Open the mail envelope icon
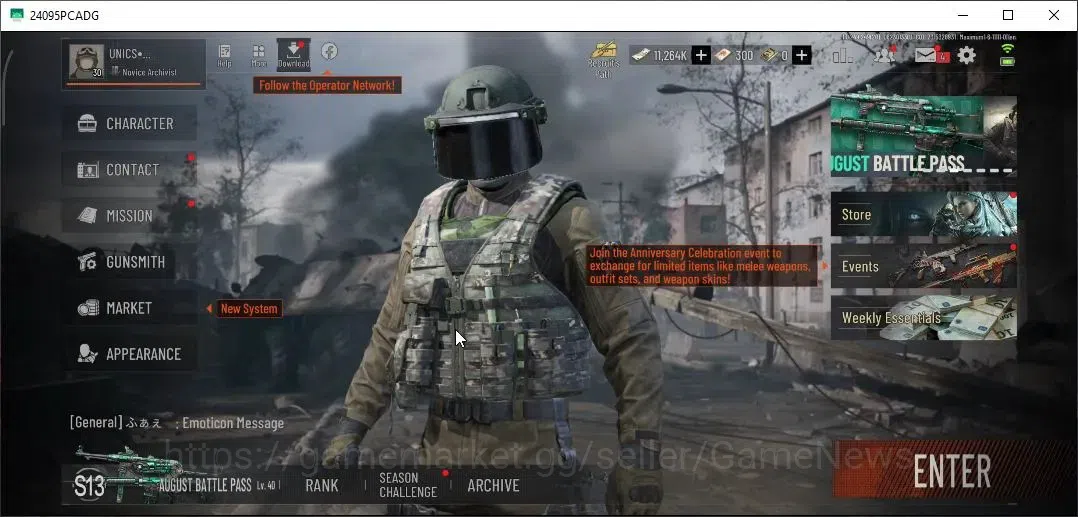 [x=926, y=55]
